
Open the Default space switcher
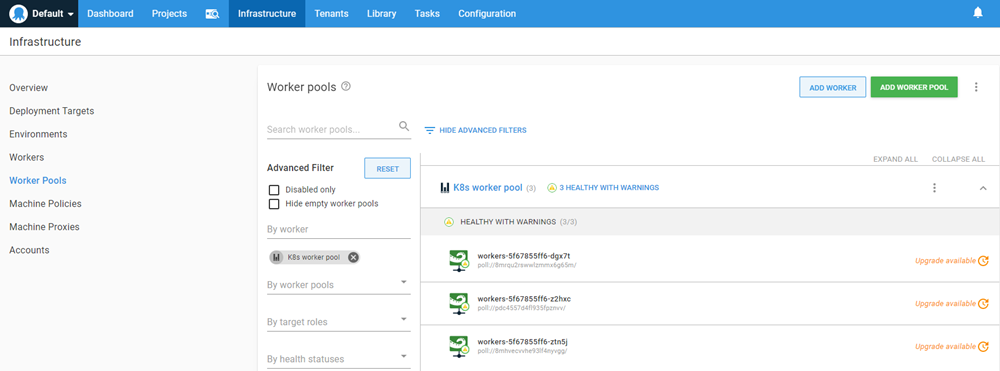(41, 13)
